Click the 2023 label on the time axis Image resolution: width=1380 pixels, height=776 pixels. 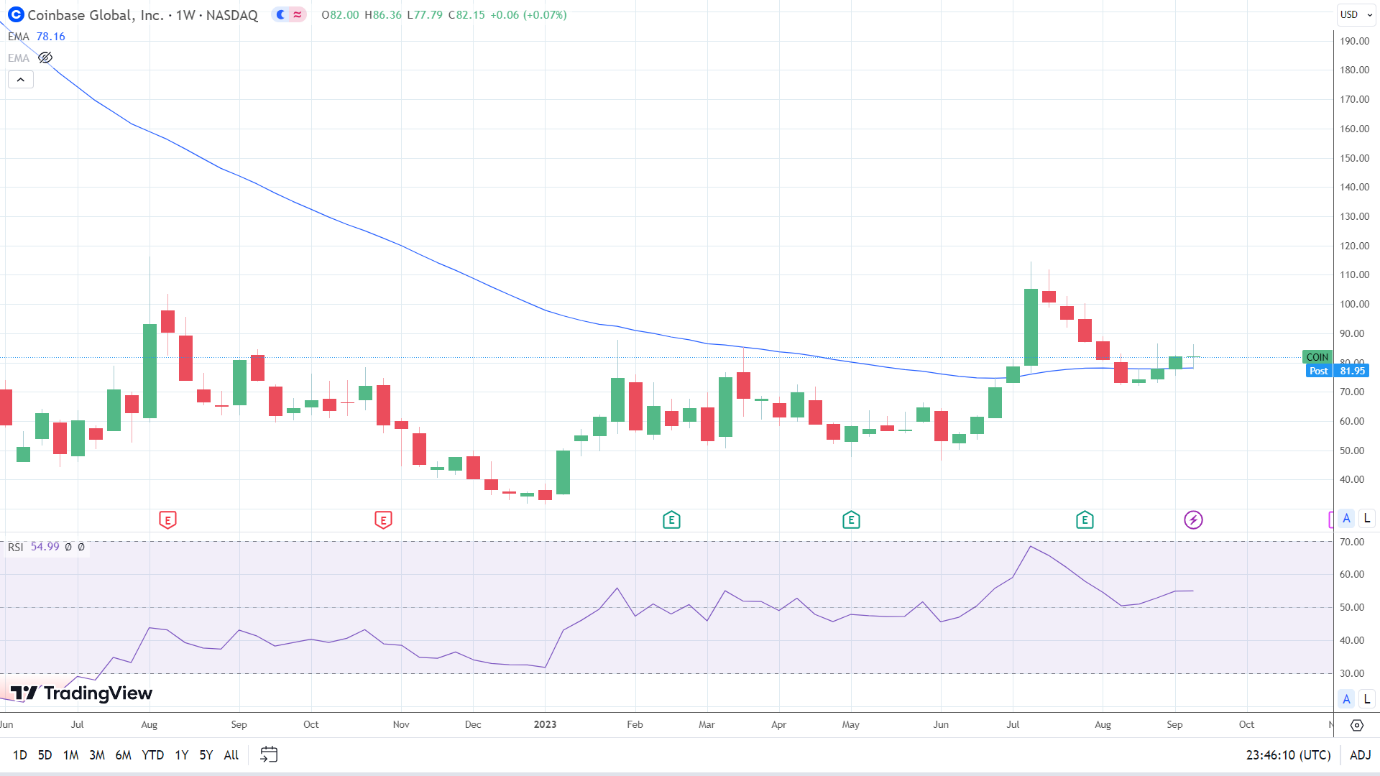545,723
